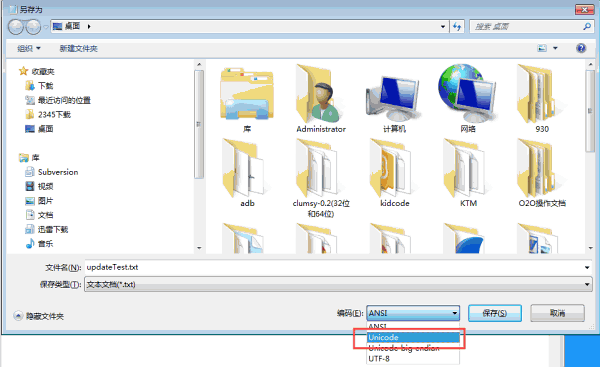This screenshot has width=600, height=367.
Task: Click the sidebar vertical scrollbar thumb
Action: point(199,124)
